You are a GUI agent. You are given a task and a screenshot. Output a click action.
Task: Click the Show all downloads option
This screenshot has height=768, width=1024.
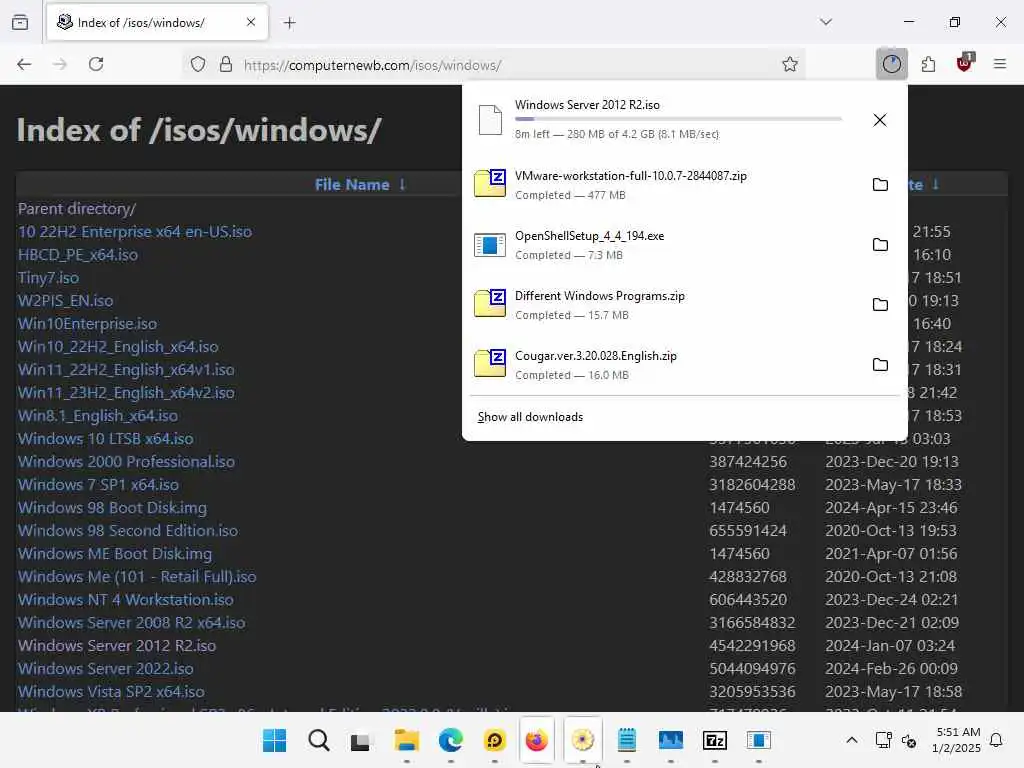coord(530,417)
